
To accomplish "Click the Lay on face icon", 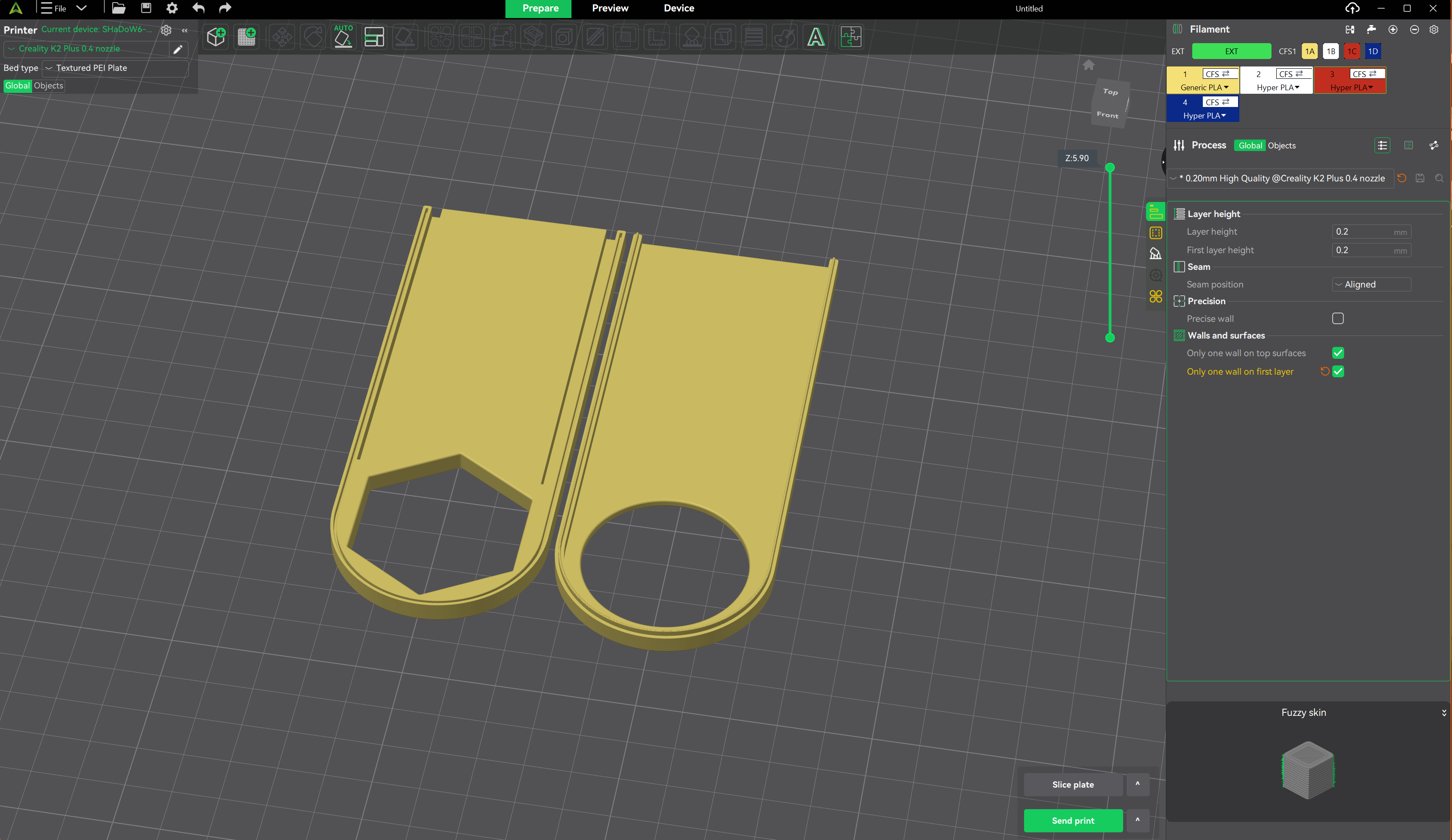I will tap(405, 37).
